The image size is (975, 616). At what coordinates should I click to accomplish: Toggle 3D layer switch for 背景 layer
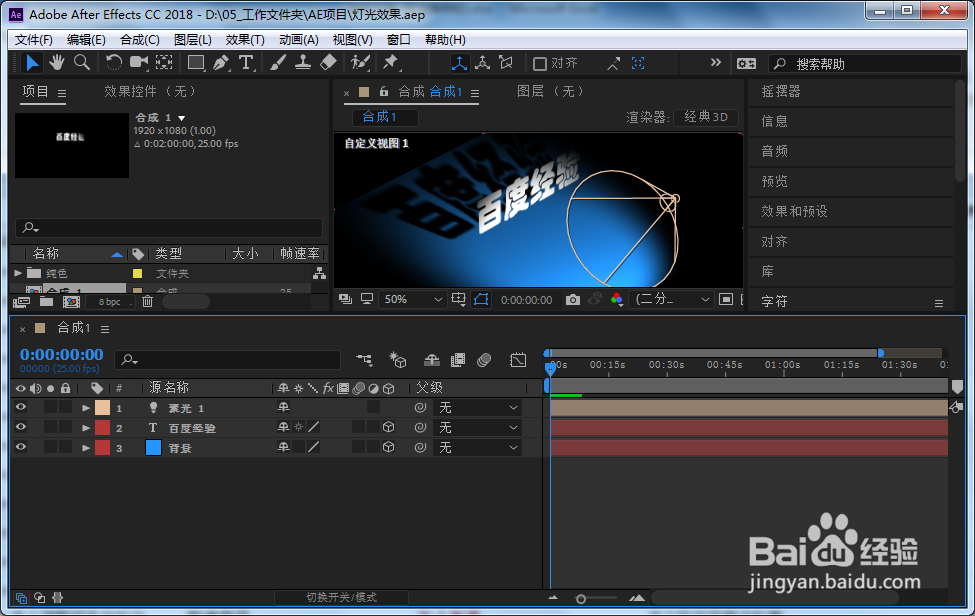pos(389,447)
